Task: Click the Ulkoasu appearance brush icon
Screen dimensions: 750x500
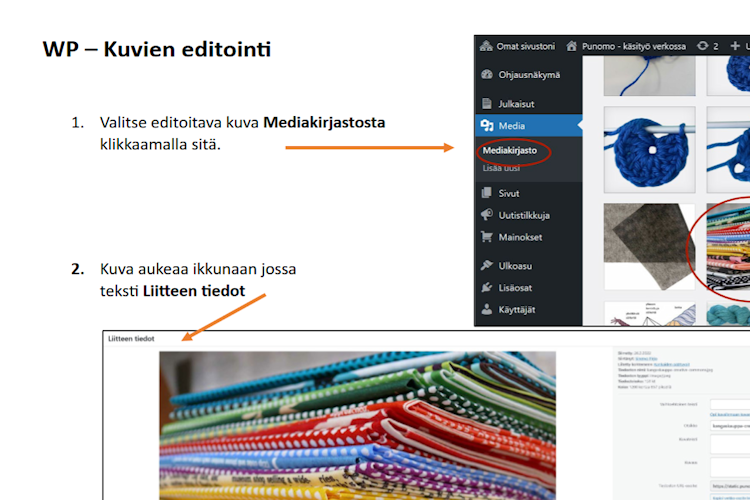Action: [x=487, y=265]
